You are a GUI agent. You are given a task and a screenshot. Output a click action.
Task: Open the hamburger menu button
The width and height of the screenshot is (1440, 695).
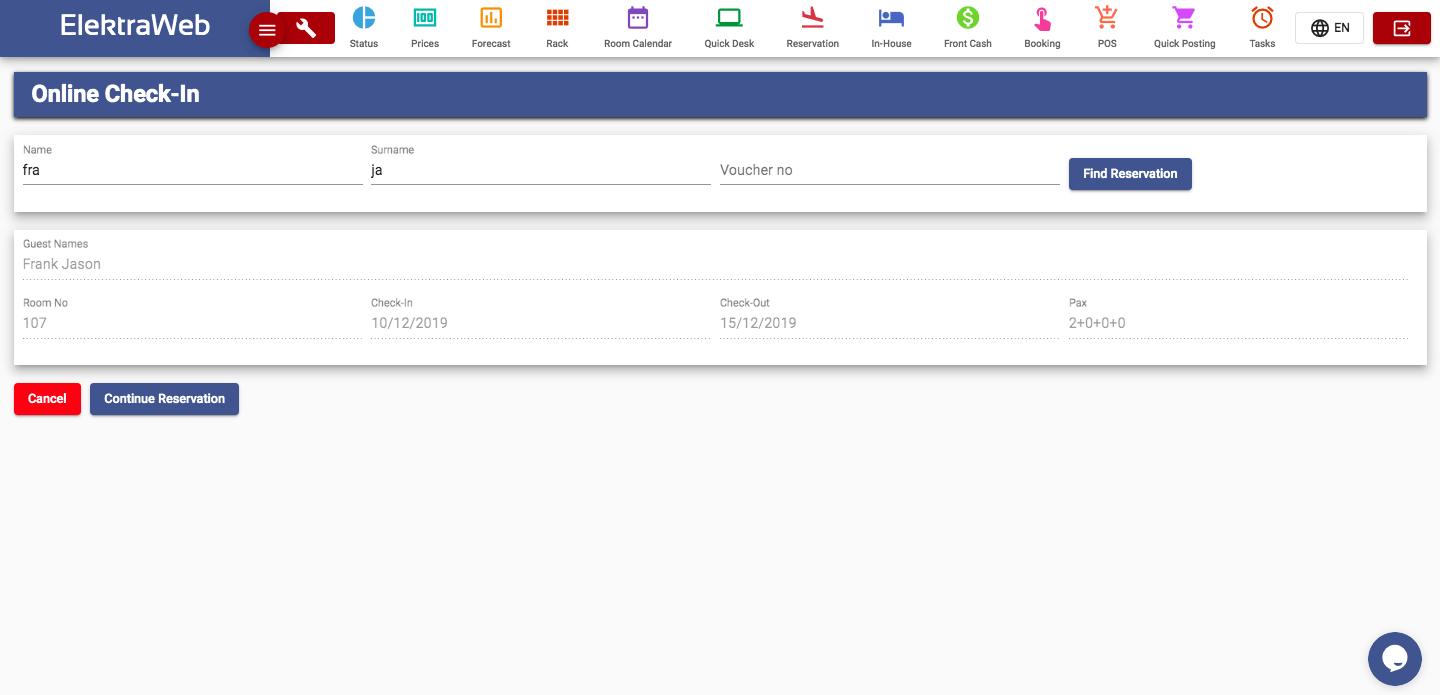click(267, 30)
